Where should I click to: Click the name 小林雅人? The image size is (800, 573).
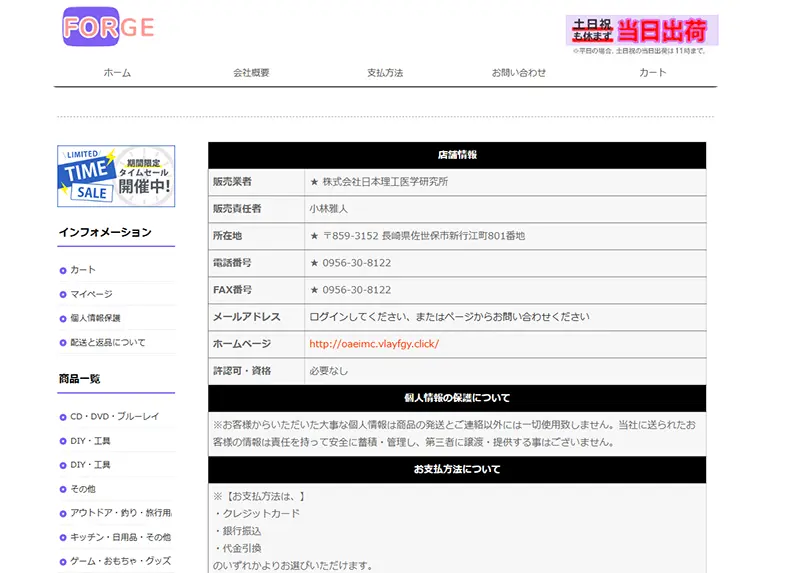tap(329, 209)
